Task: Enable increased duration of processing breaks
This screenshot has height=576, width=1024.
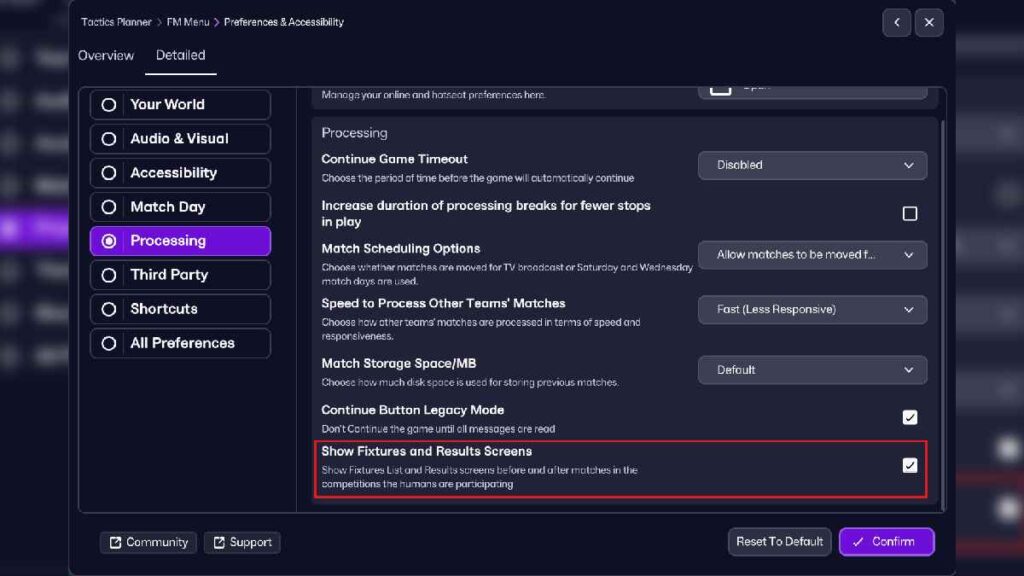Action: (909, 213)
